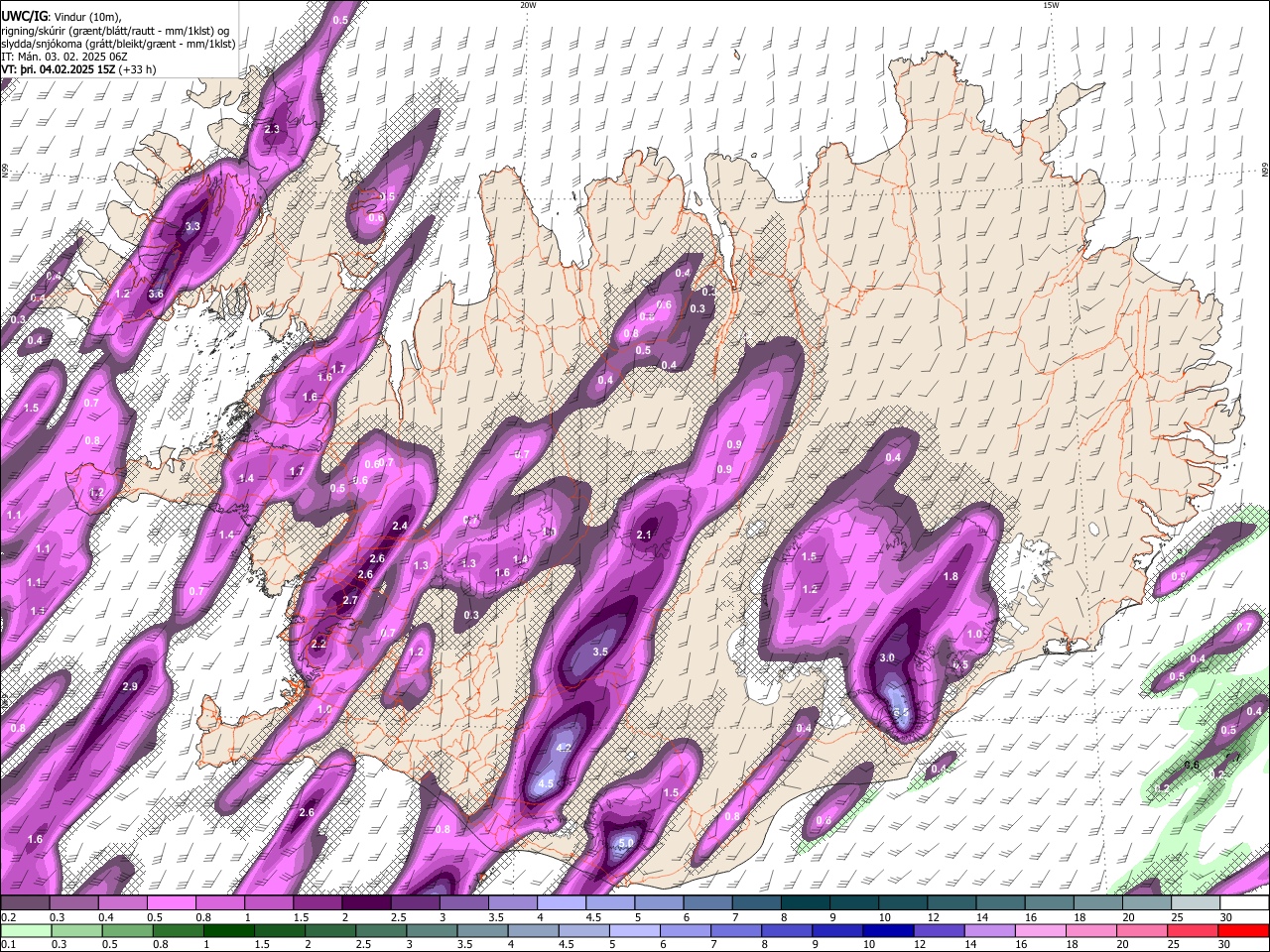
Task: Click the 20W longitude label
Action: point(528,5)
